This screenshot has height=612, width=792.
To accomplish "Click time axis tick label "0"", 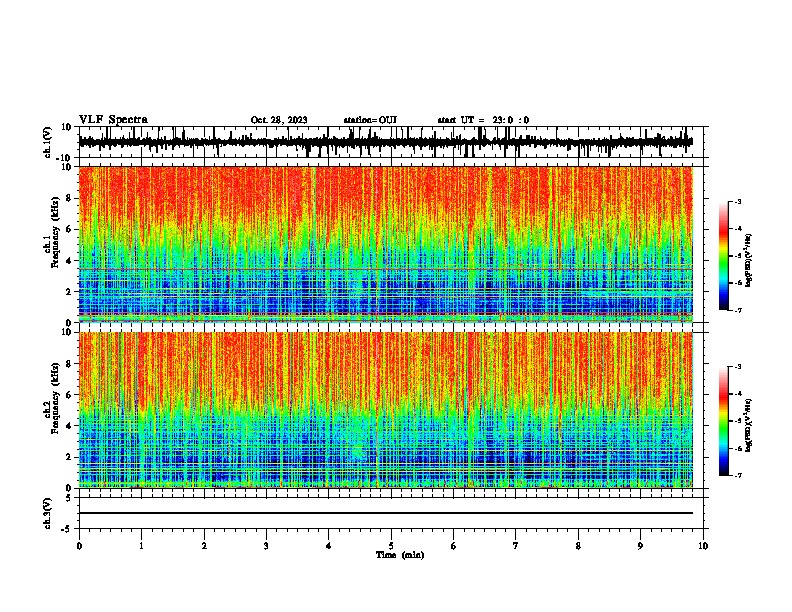I will [79, 546].
